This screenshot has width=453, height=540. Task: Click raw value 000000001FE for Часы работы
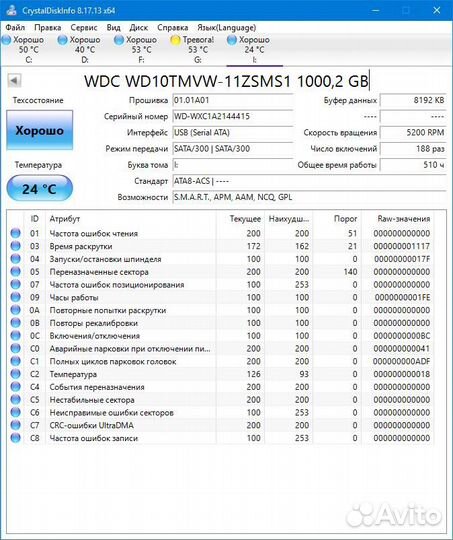coord(402,297)
